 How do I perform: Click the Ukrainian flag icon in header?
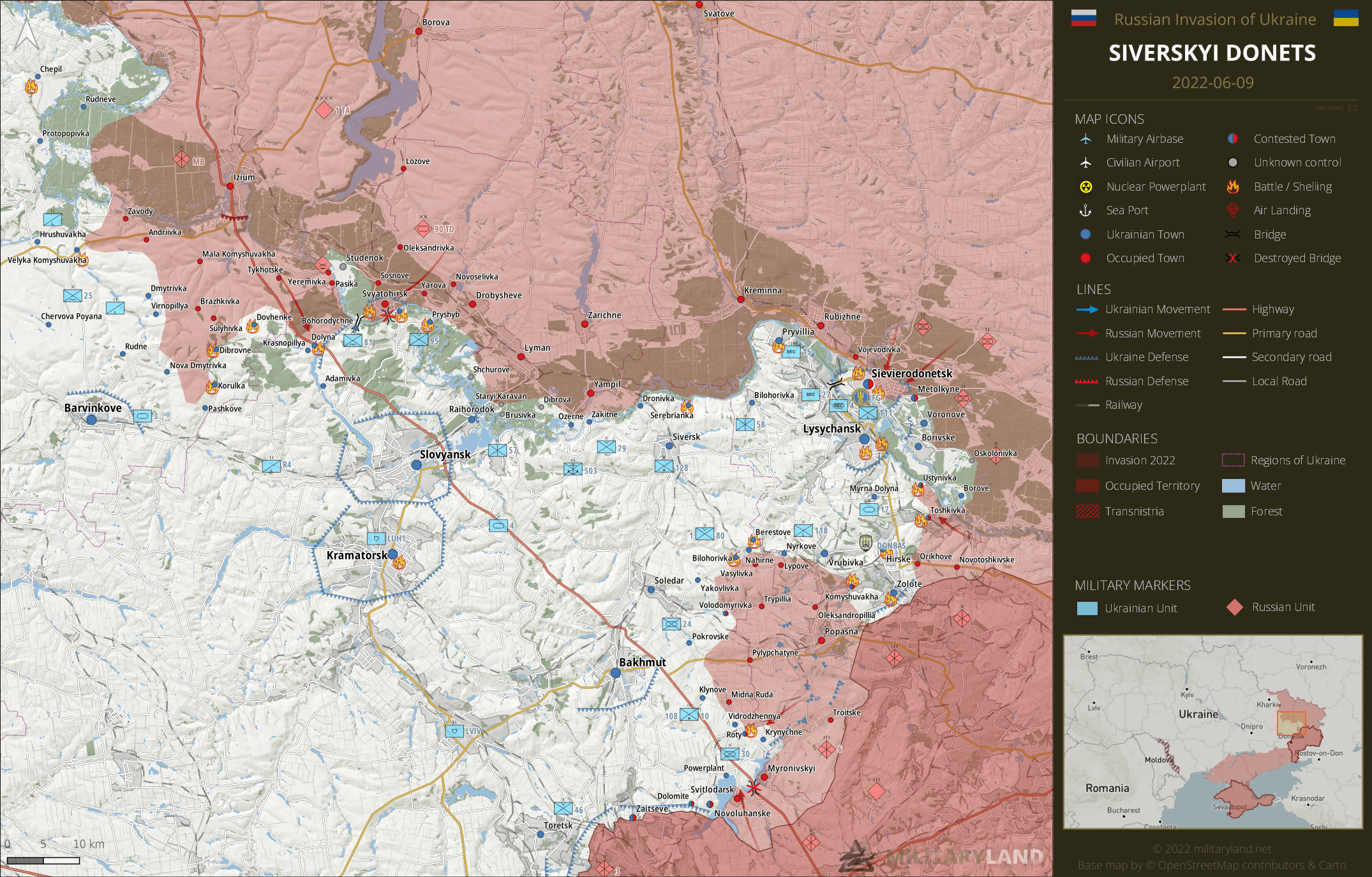(1346, 18)
